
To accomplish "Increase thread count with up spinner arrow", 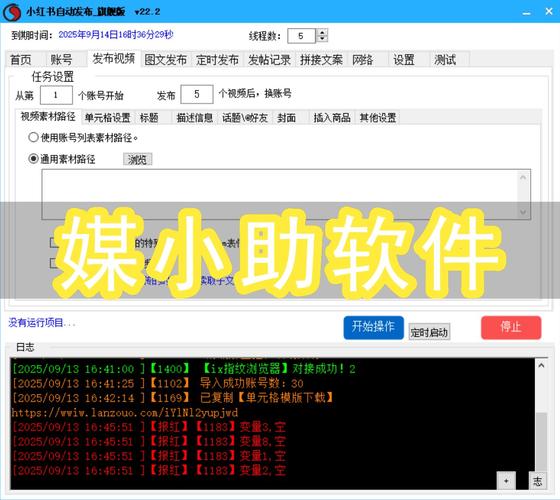I will click(322, 32).
